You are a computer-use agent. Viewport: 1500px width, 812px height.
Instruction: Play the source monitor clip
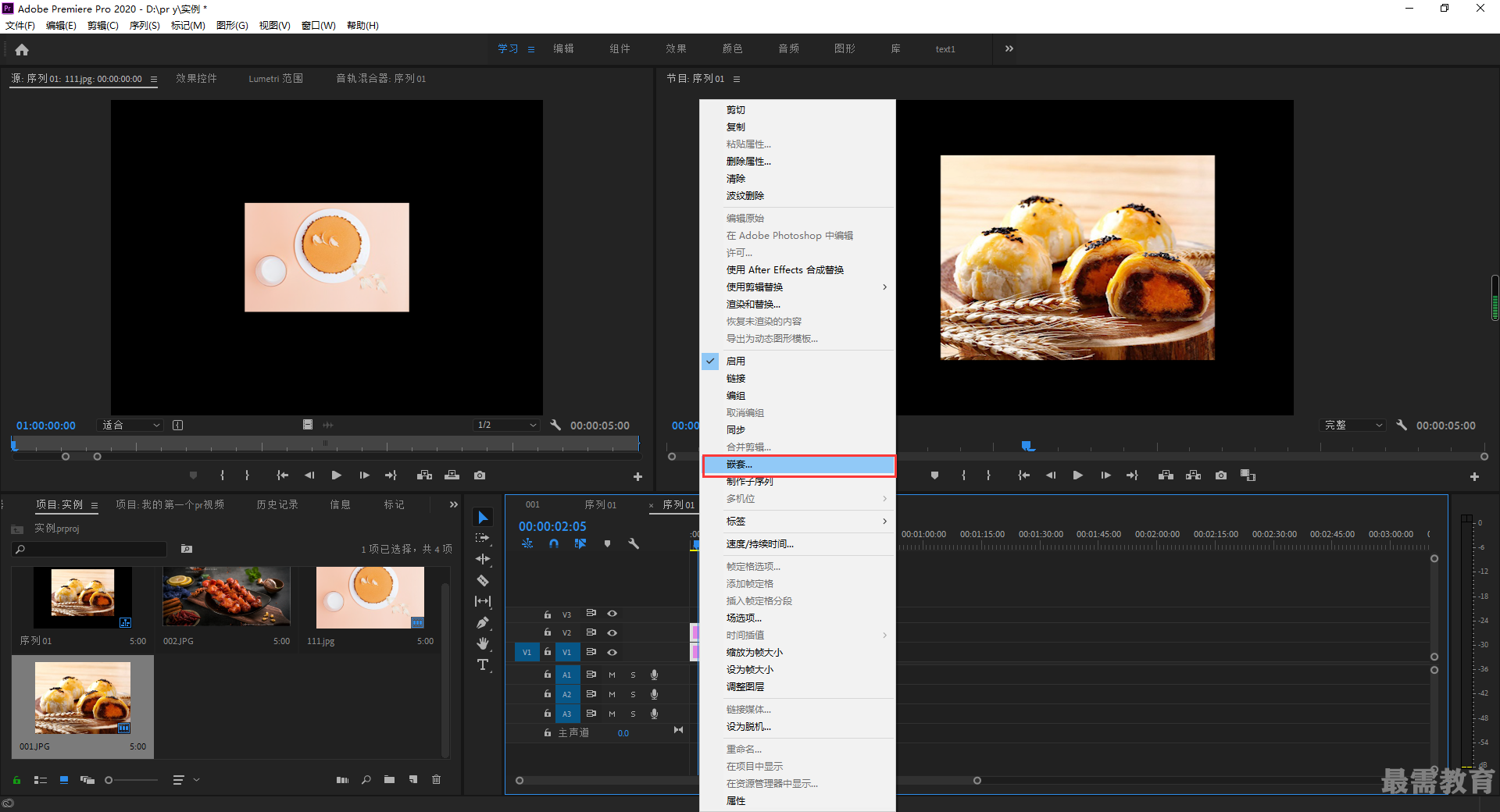(336, 475)
